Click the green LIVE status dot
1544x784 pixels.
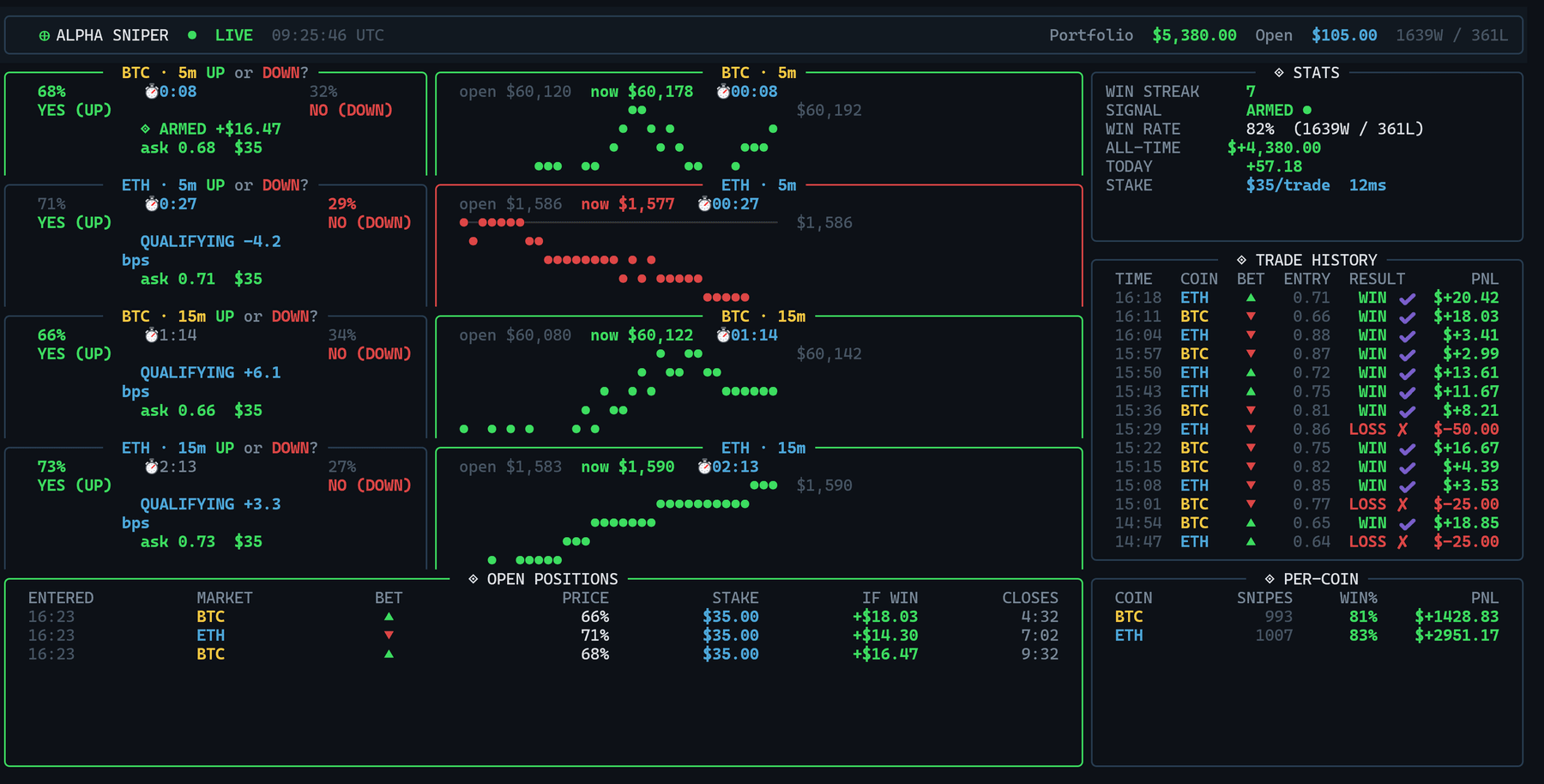[192, 35]
